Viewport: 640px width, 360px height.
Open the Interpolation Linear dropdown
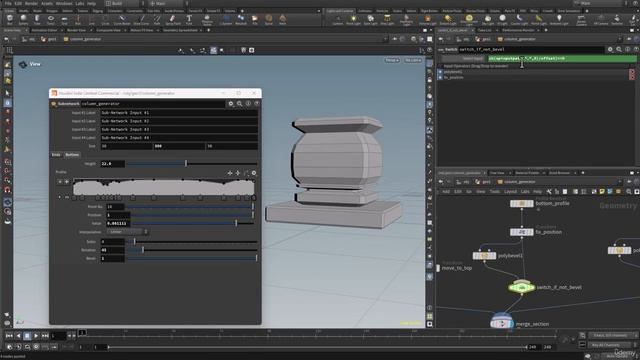127,232
